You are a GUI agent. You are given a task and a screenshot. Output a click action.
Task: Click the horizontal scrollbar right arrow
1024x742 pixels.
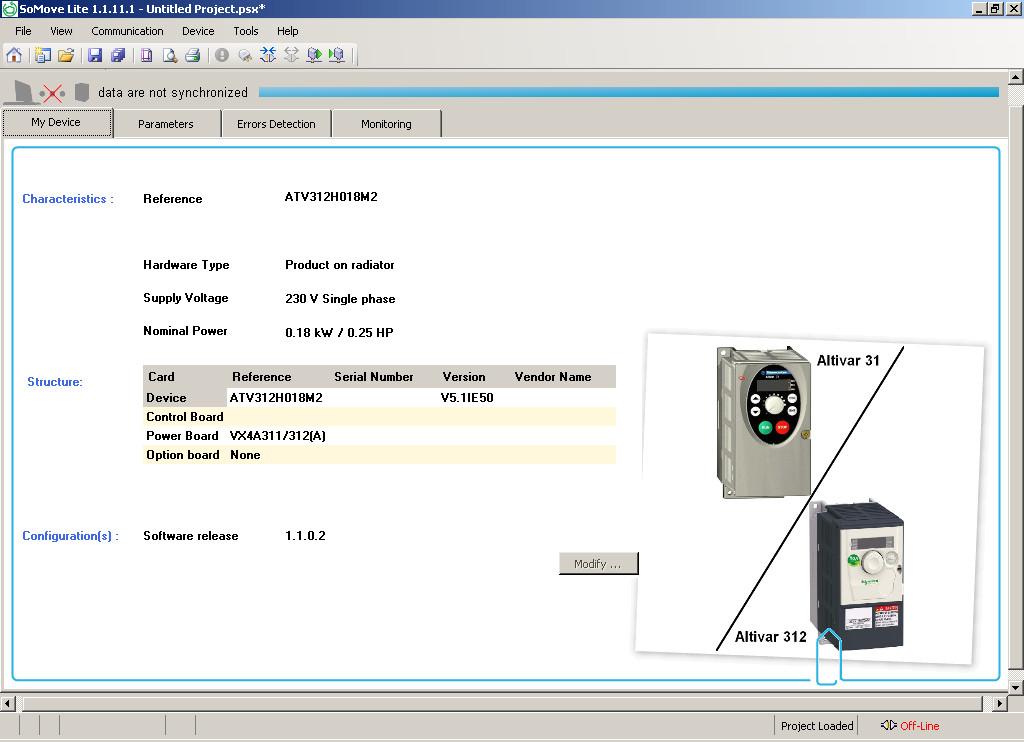point(1000,703)
